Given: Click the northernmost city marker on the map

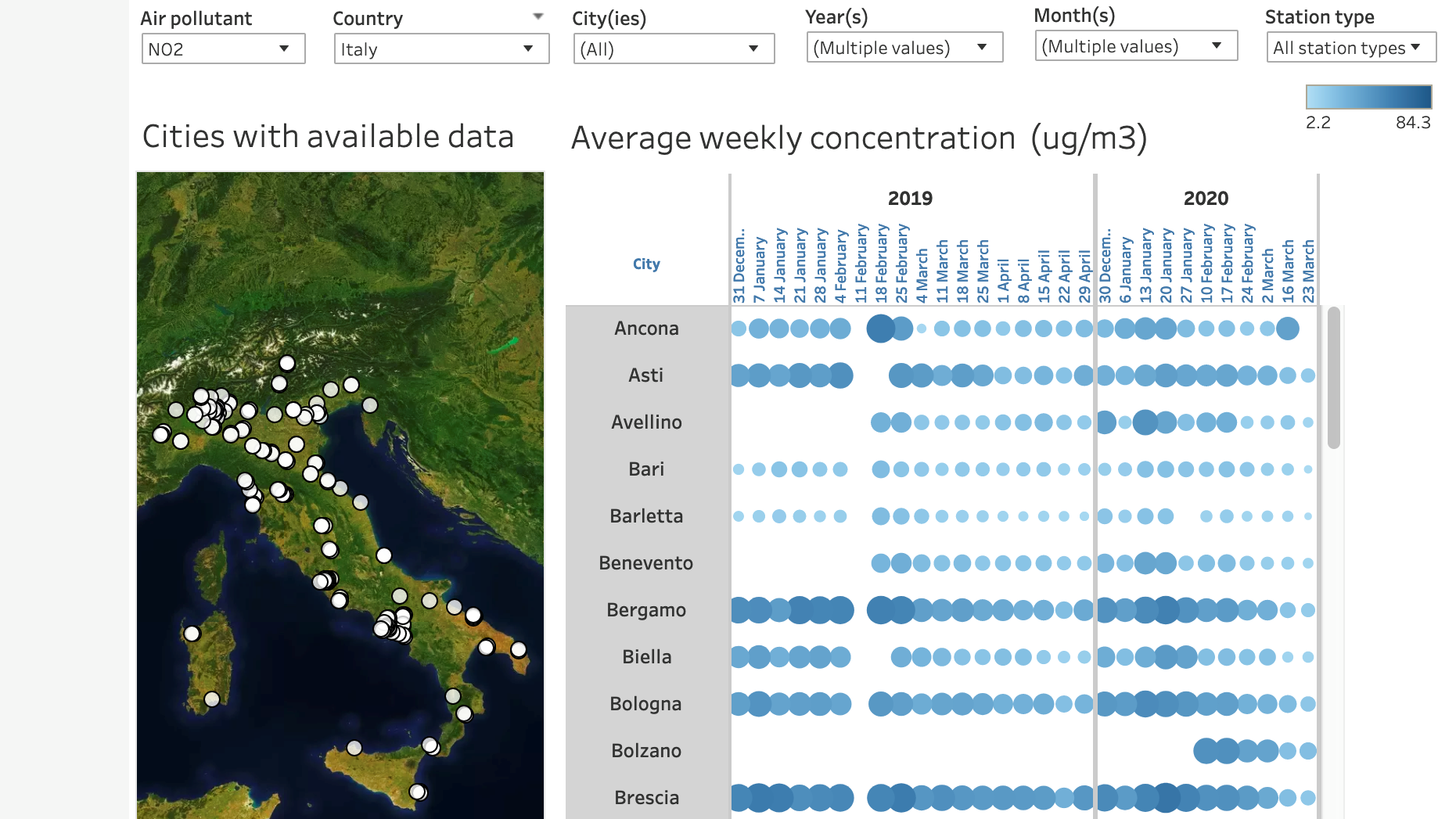Looking at the screenshot, I should click(x=287, y=363).
